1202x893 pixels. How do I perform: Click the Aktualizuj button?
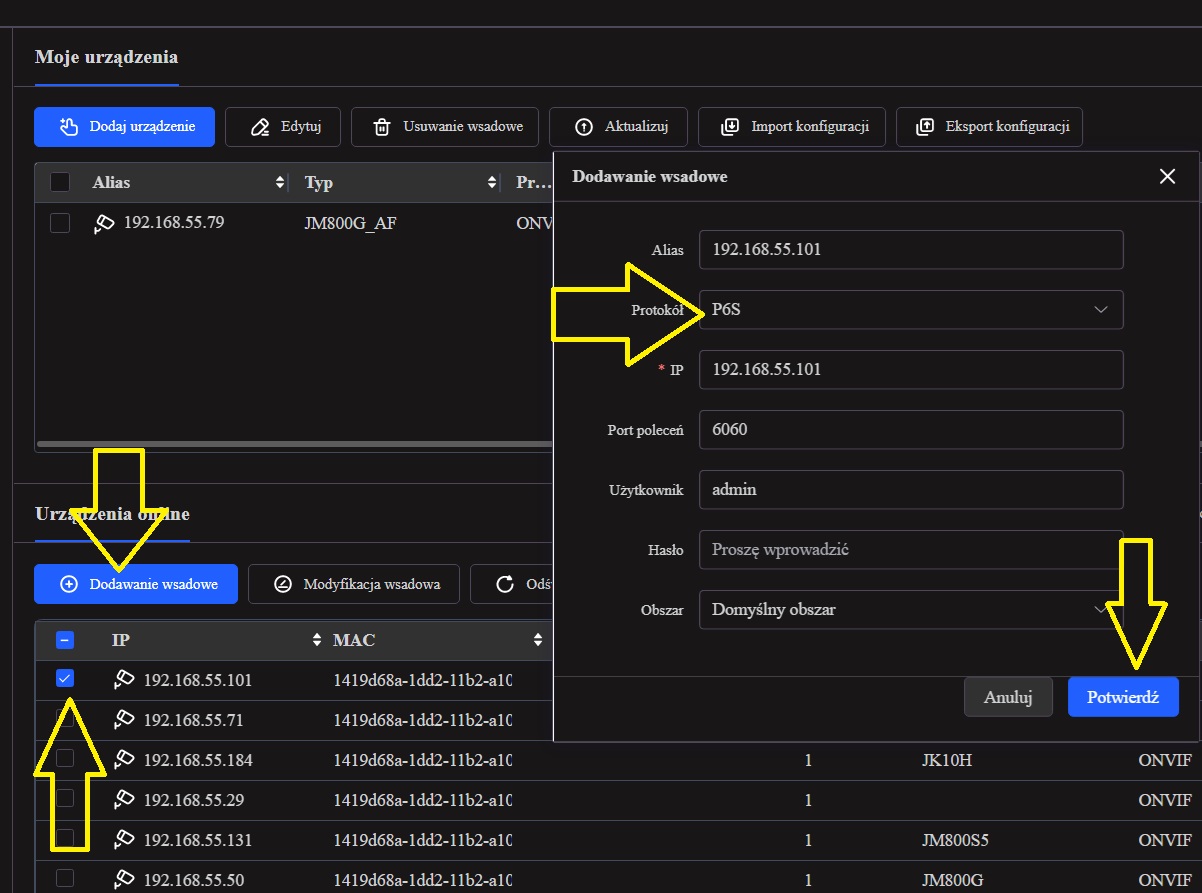click(x=618, y=127)
